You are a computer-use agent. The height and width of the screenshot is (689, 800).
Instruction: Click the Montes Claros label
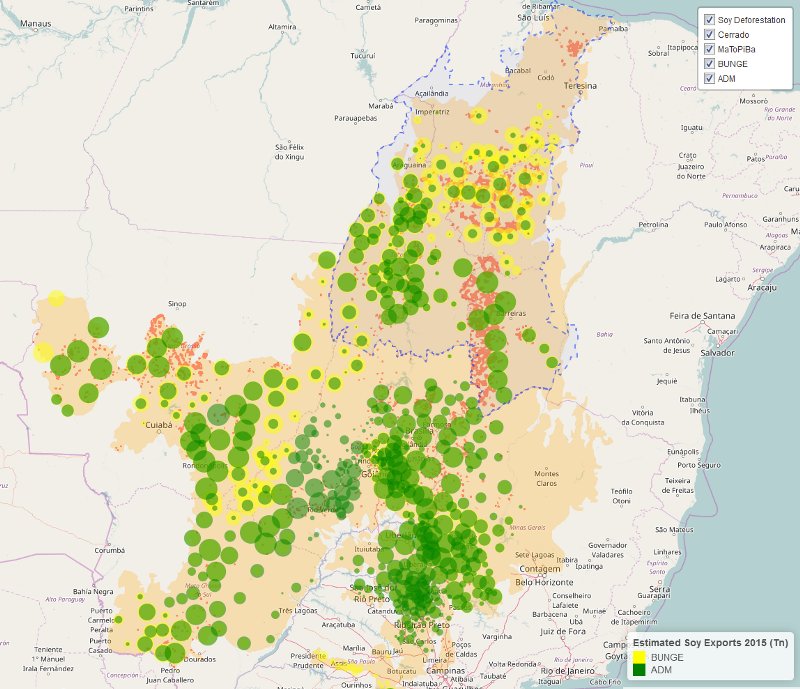click(x=546, y=478)
